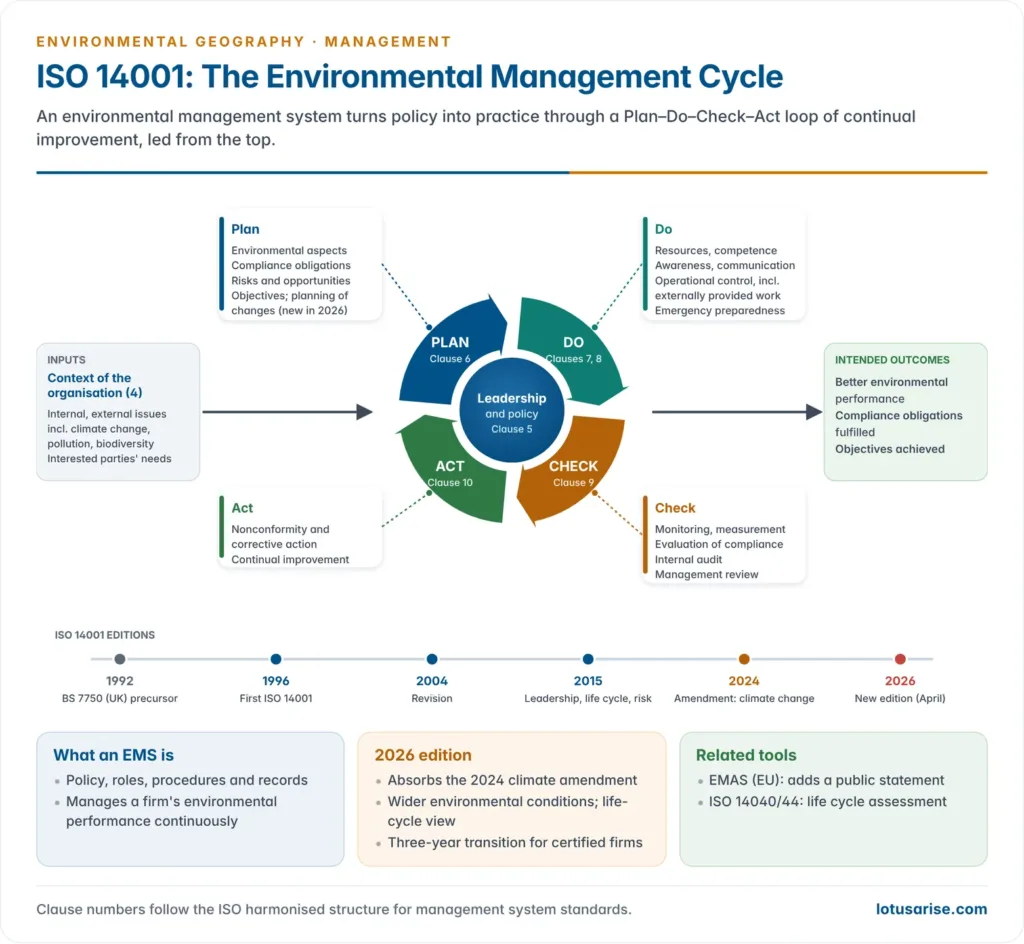This screenshot has height=944, width=1024.
Task: Click the 'Do' callout heading
Action: point(663,229)
